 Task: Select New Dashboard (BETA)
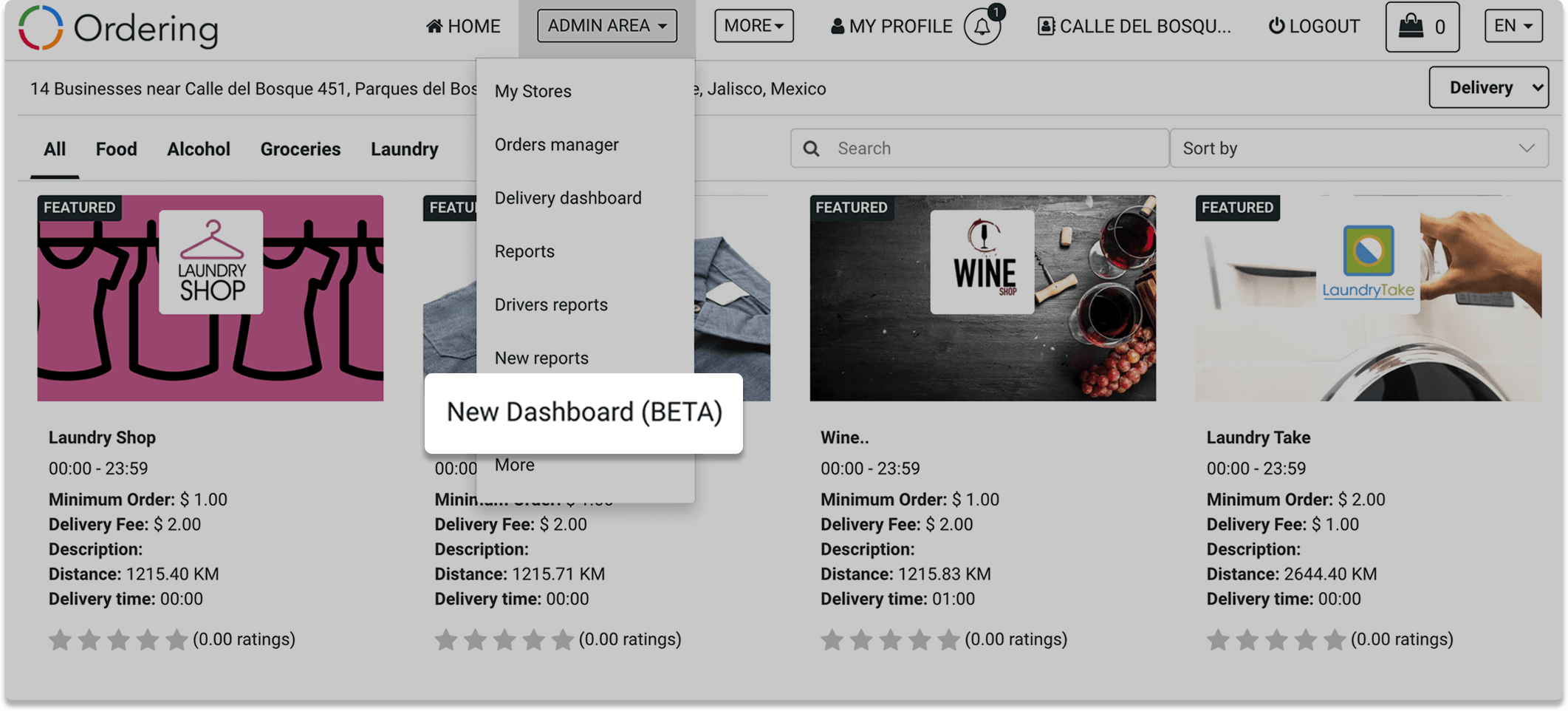(x=583, y=412)
